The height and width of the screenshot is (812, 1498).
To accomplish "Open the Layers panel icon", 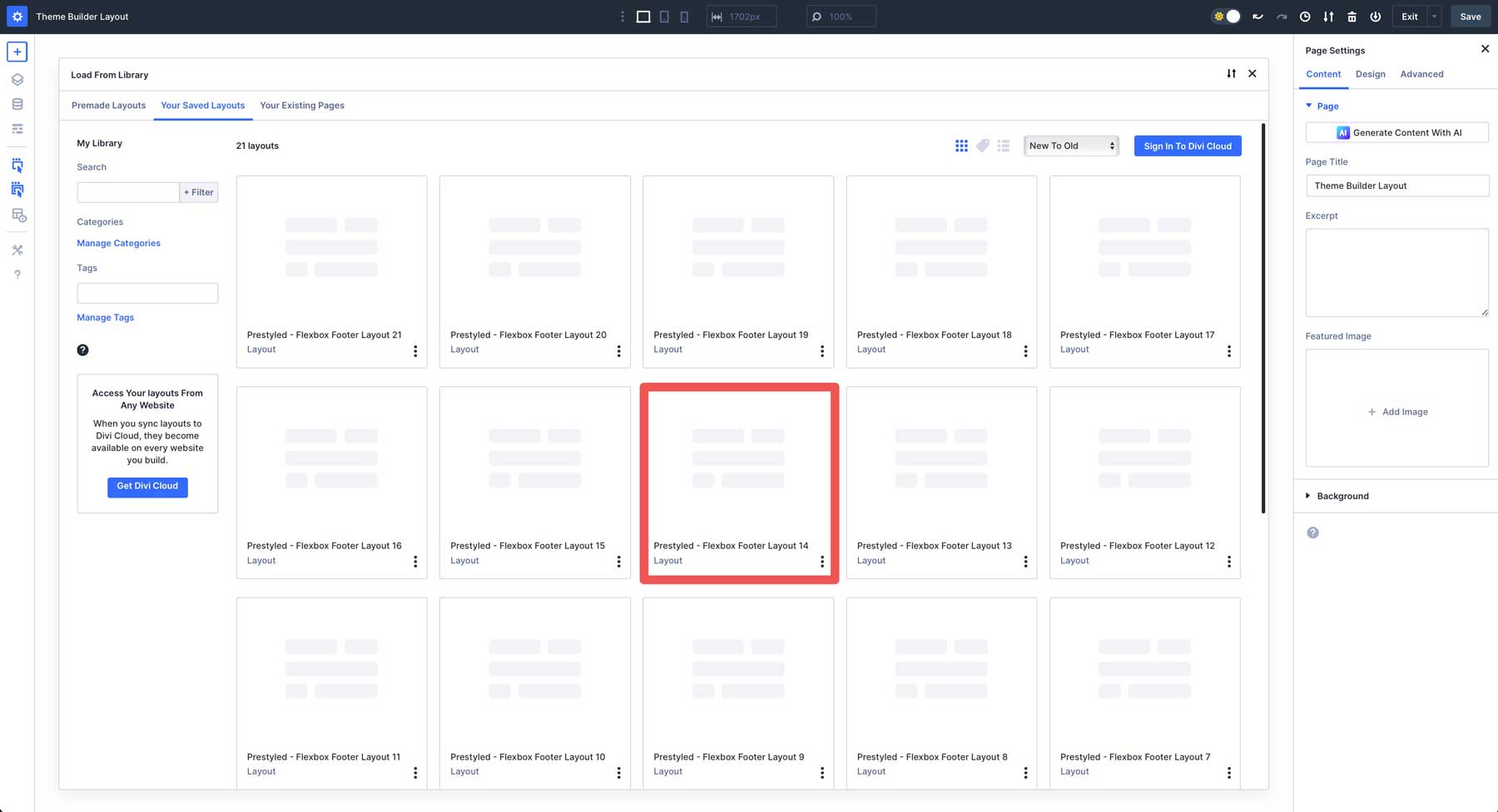I will 17,80.
